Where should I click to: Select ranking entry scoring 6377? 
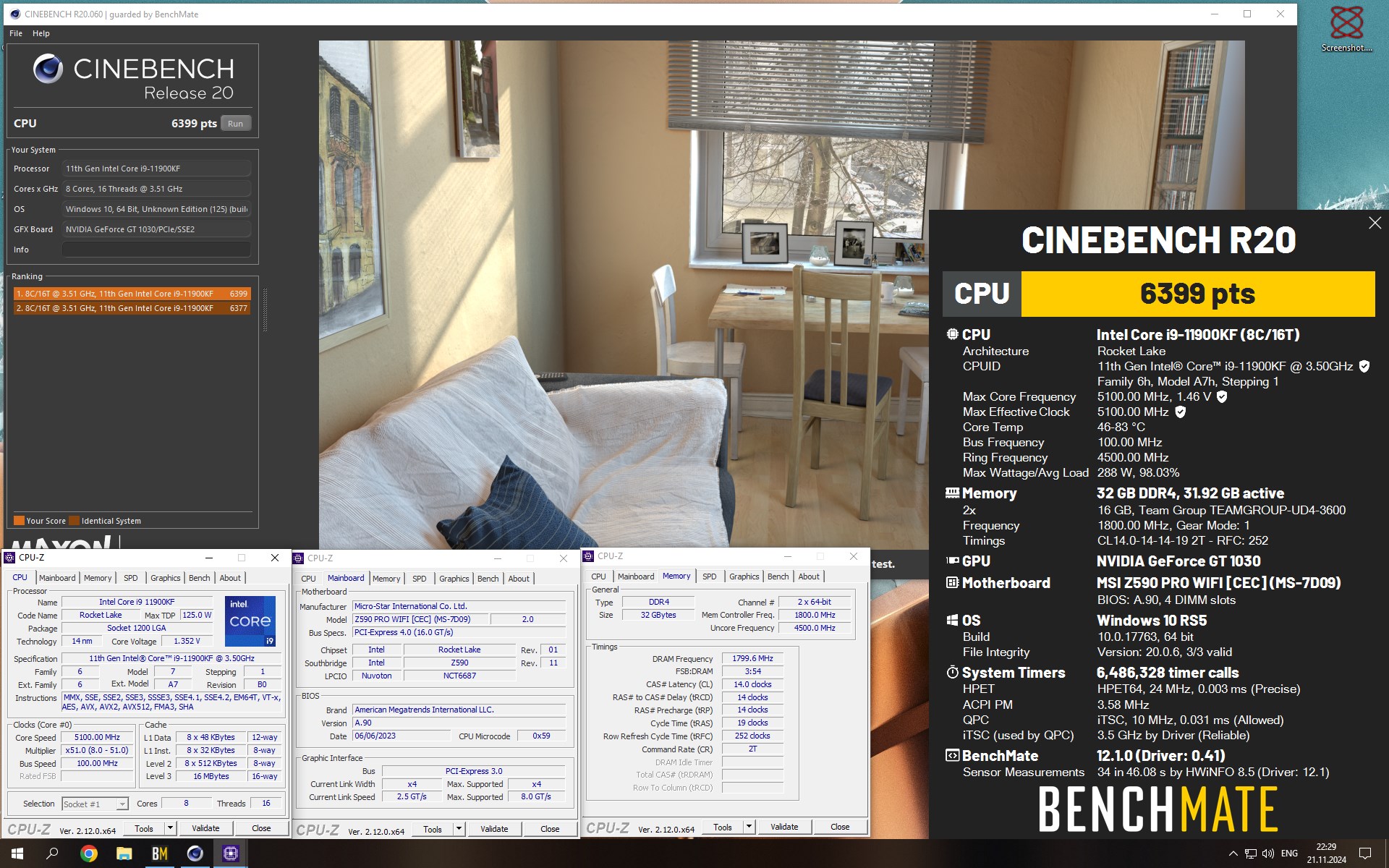click(x=132, y=308)
